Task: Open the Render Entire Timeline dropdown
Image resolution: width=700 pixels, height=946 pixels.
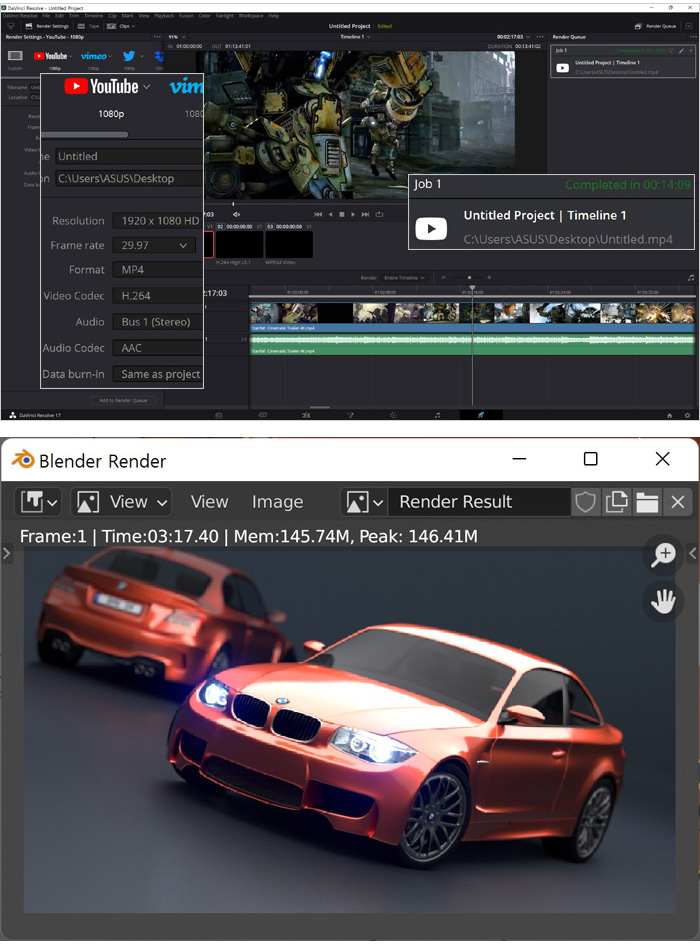Action: (404, 278)
